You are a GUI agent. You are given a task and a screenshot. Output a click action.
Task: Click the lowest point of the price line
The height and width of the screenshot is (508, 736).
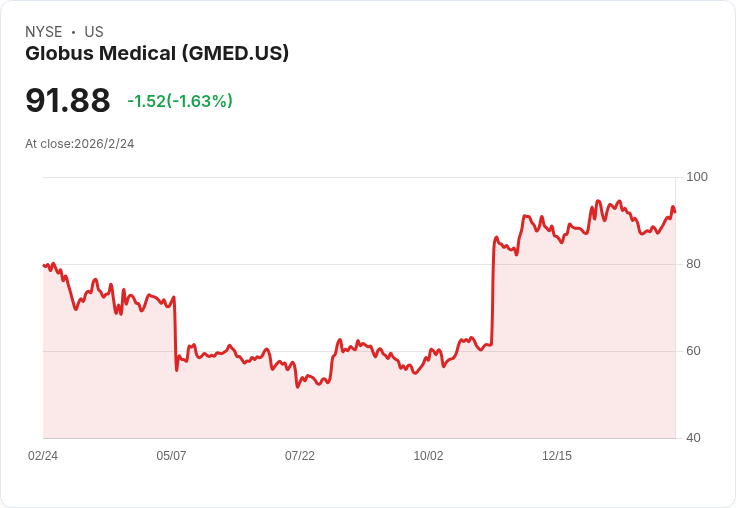pos(297,387)
